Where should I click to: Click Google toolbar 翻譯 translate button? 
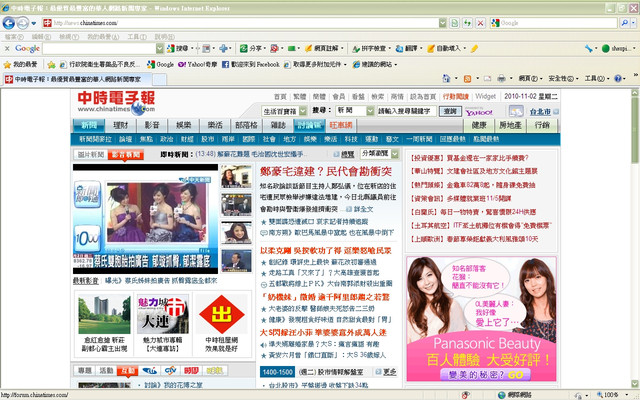409,48
